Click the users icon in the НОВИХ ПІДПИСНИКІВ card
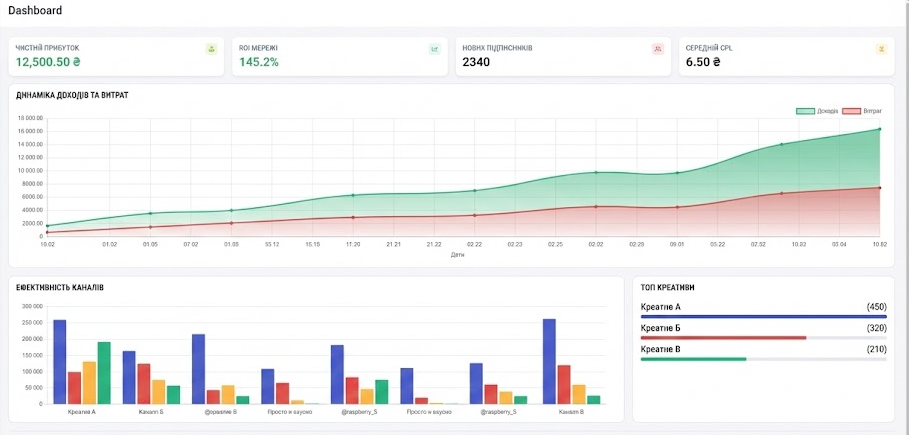 coord(657,48)
